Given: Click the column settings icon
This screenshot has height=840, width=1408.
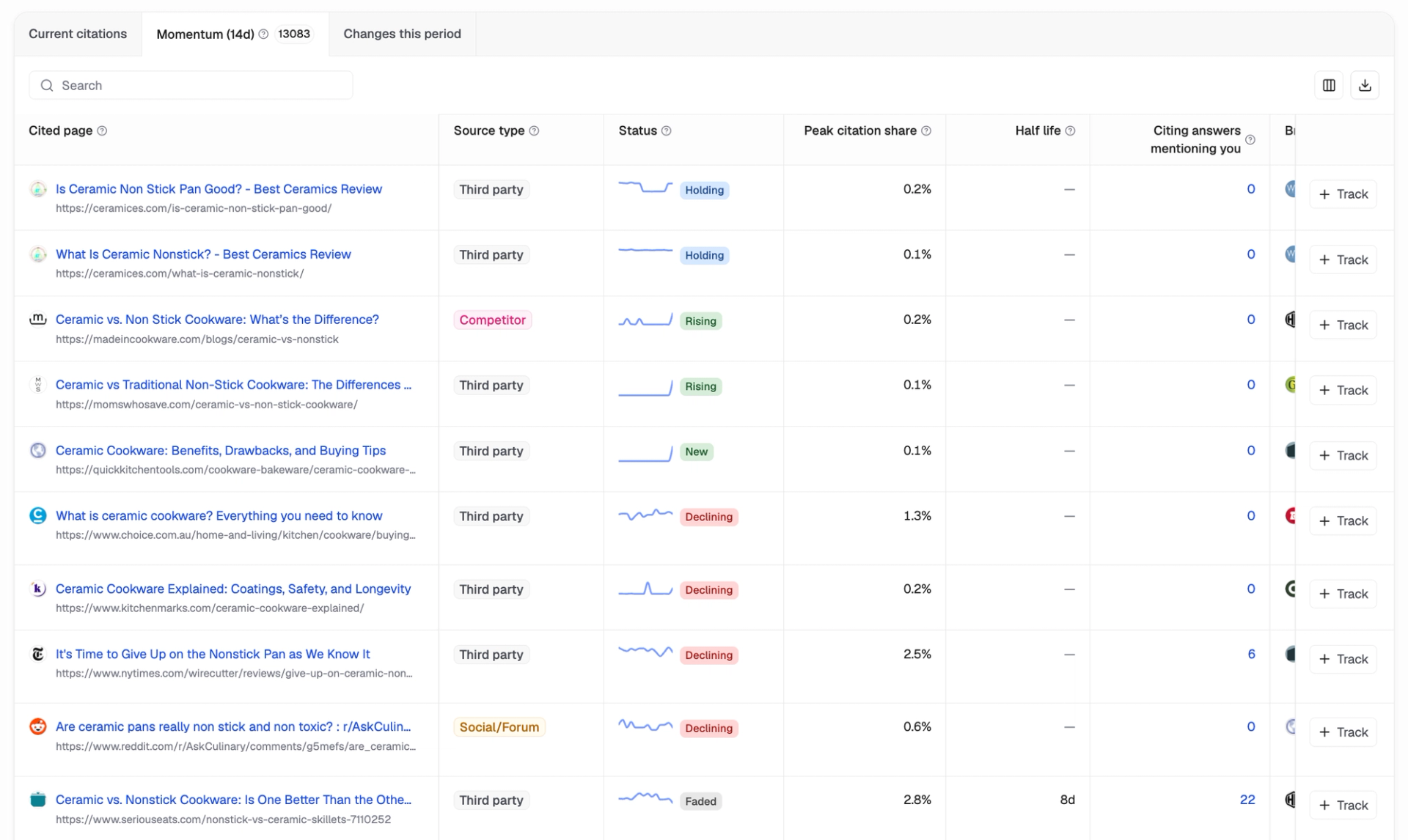Looking at the screenshot, I should pos(1329,85).
